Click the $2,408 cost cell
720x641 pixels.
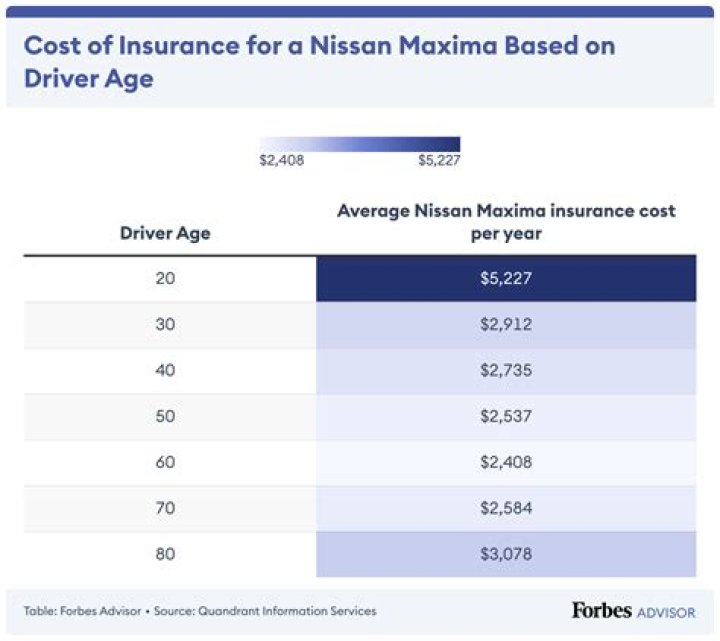tap(506, 463)
